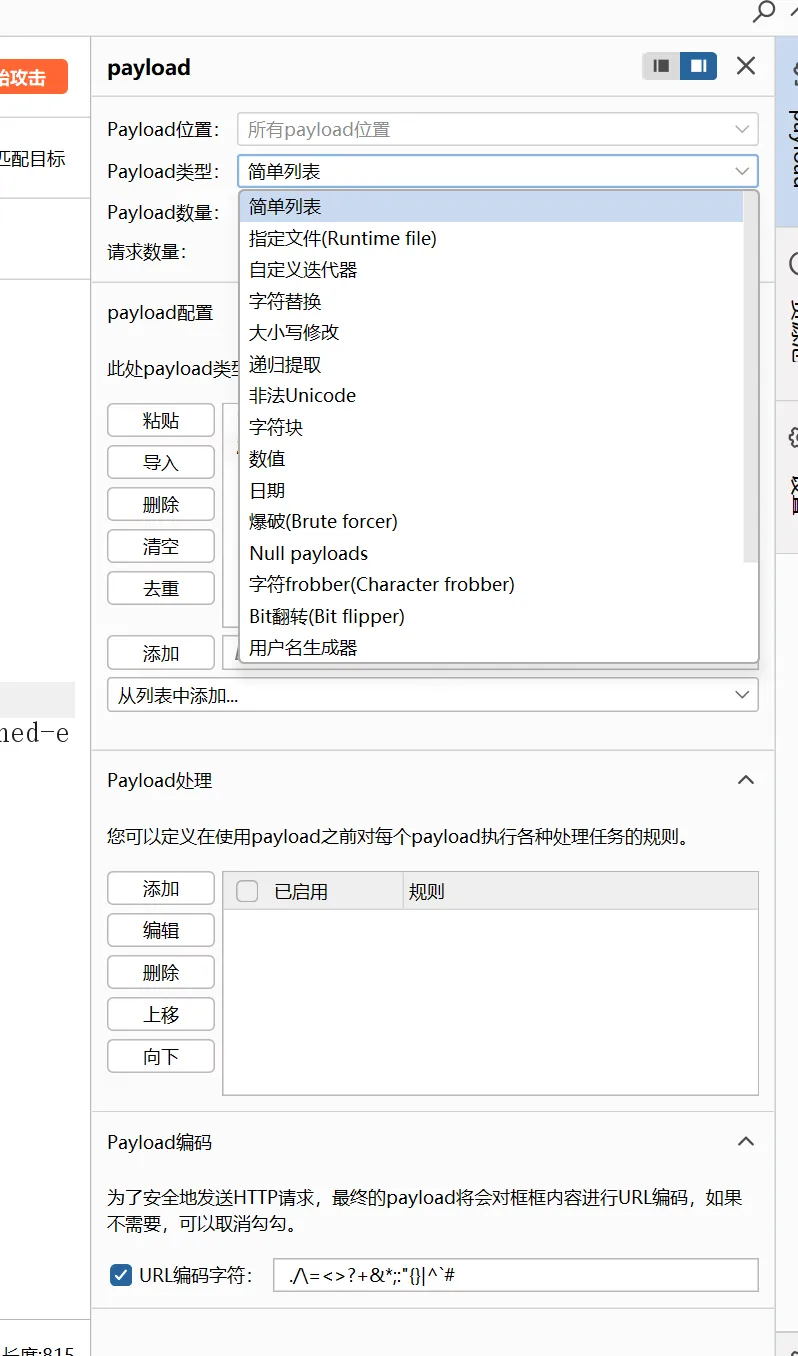Image resolution: width=798 pixels, height=1356 pixels.
Task: Pick the 自定义迭代器 payload type
Action: pos(303,270)
